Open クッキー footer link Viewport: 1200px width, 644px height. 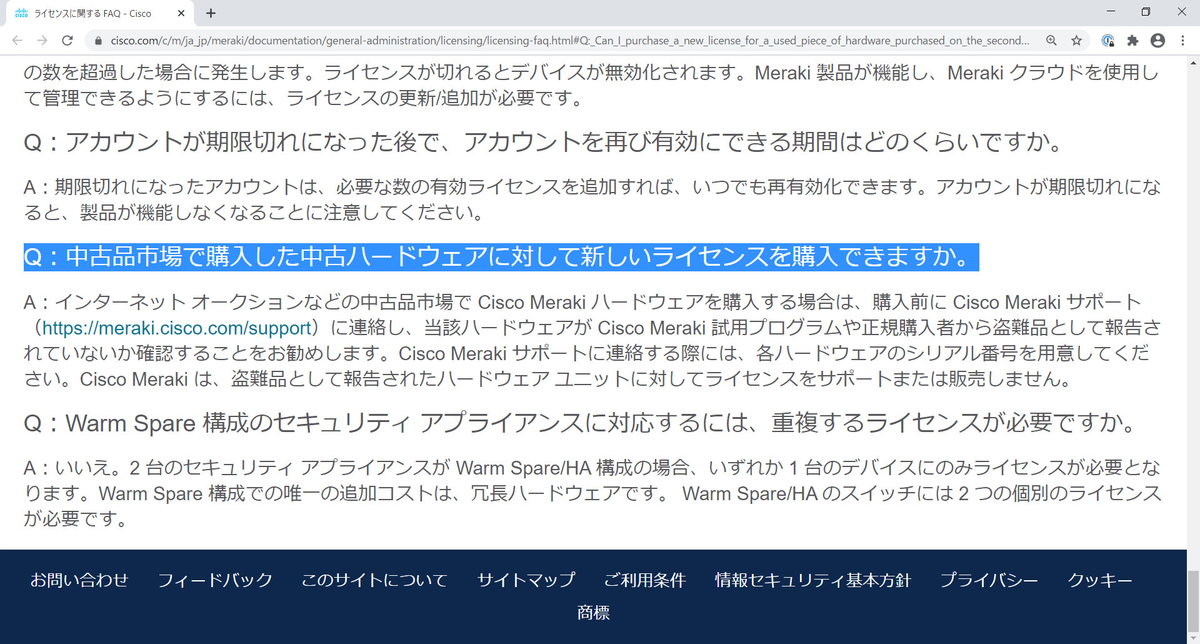click(1100, 580)
